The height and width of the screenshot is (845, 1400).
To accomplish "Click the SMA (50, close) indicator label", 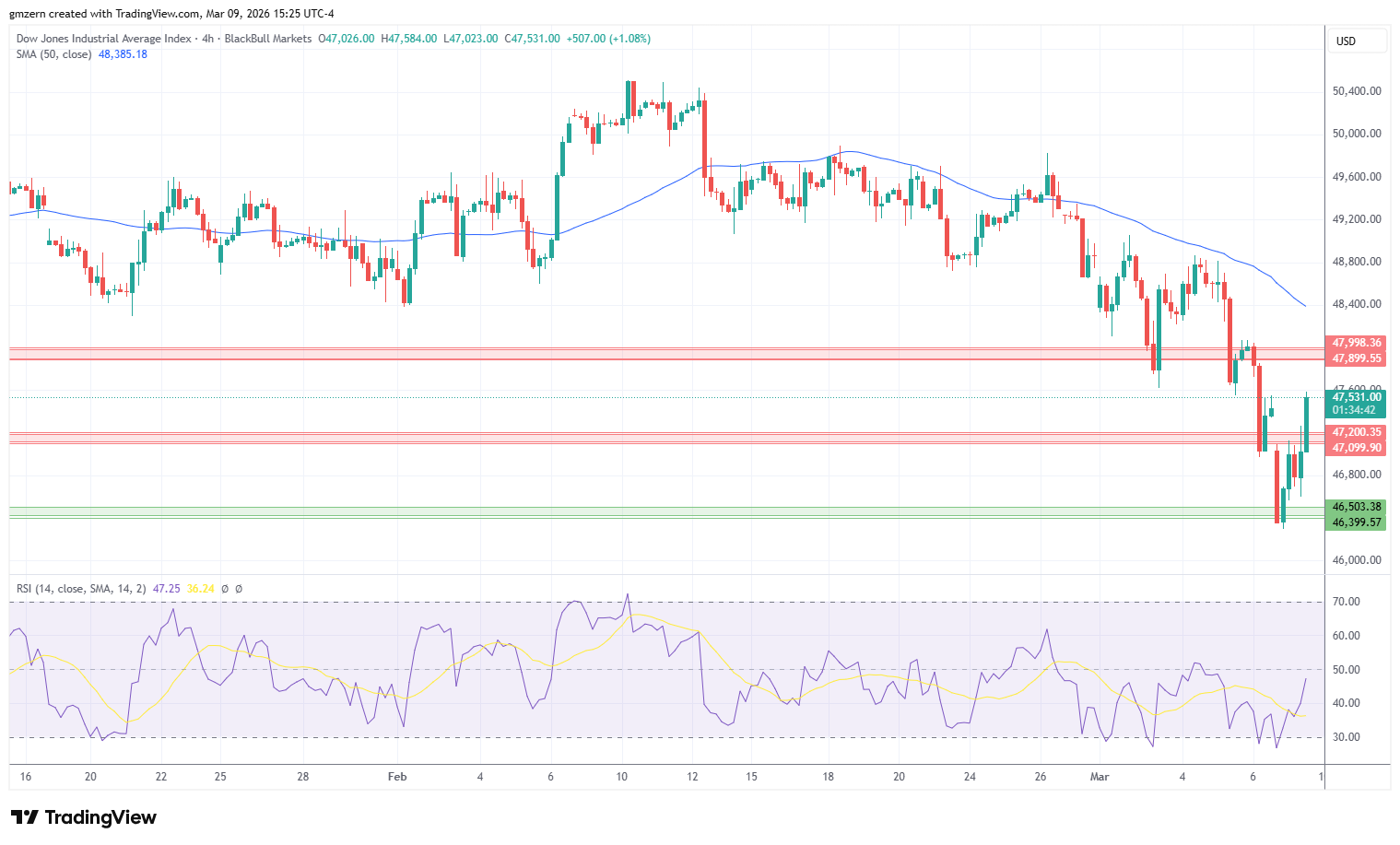I will click(53, 54).
